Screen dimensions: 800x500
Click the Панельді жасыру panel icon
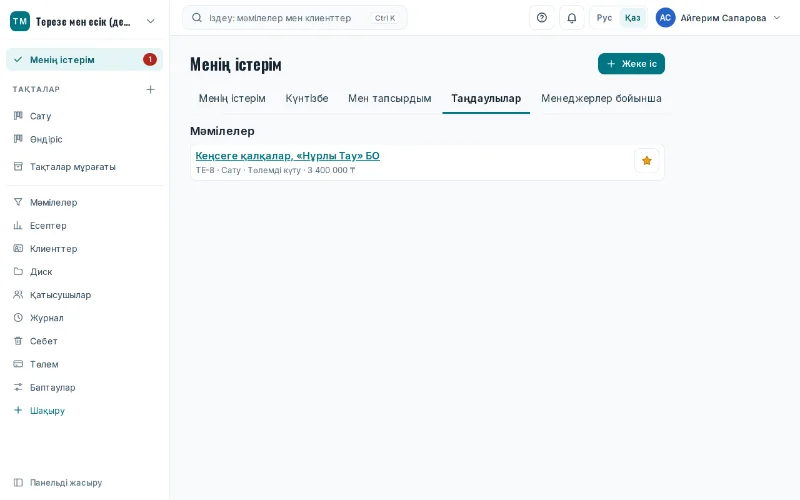(18, 482)
